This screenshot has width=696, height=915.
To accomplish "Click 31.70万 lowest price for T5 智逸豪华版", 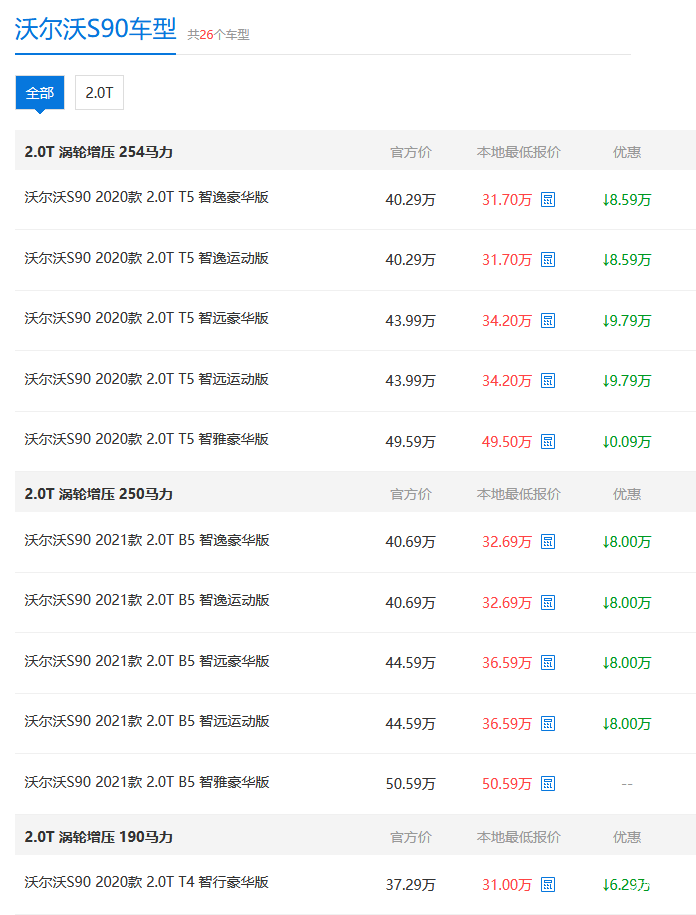I will (x=506, y=200).
